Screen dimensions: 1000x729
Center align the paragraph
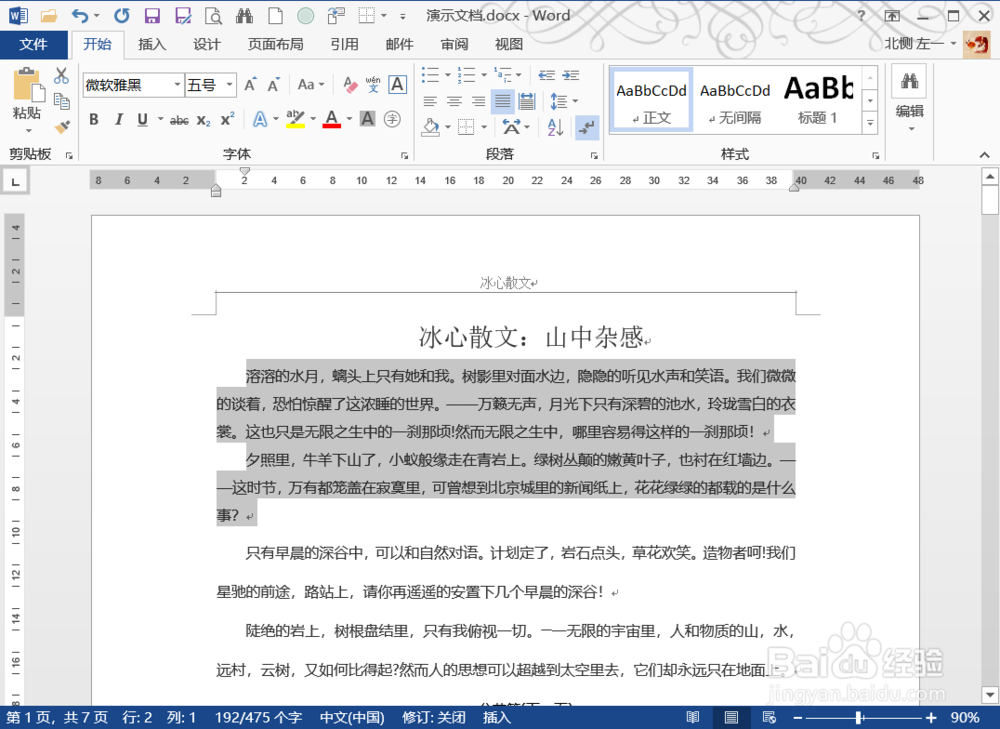pyautogui.click(x=454, y=101)
